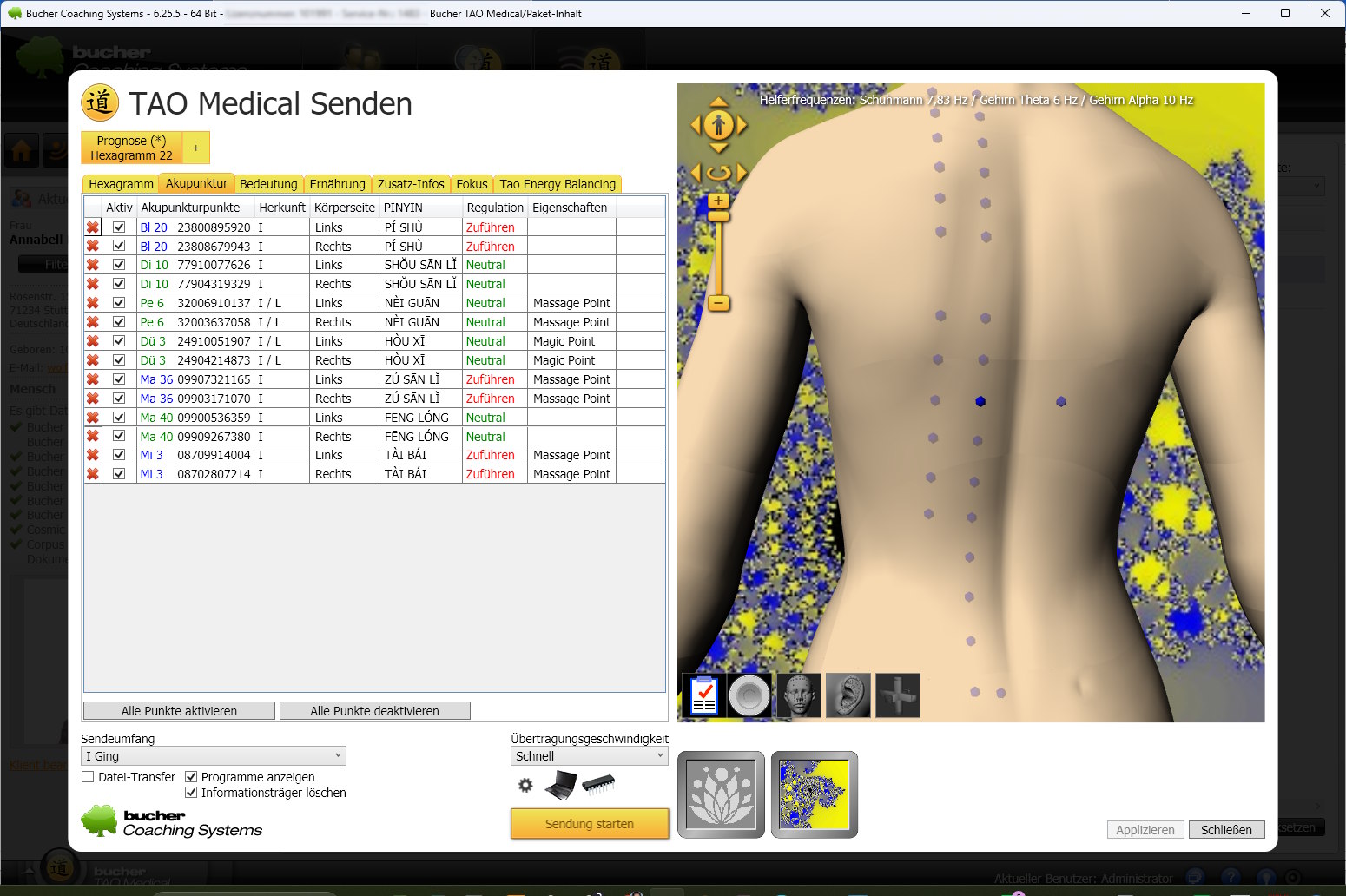Toggle active checkbox for Ma 40 Links

[119, 418]
